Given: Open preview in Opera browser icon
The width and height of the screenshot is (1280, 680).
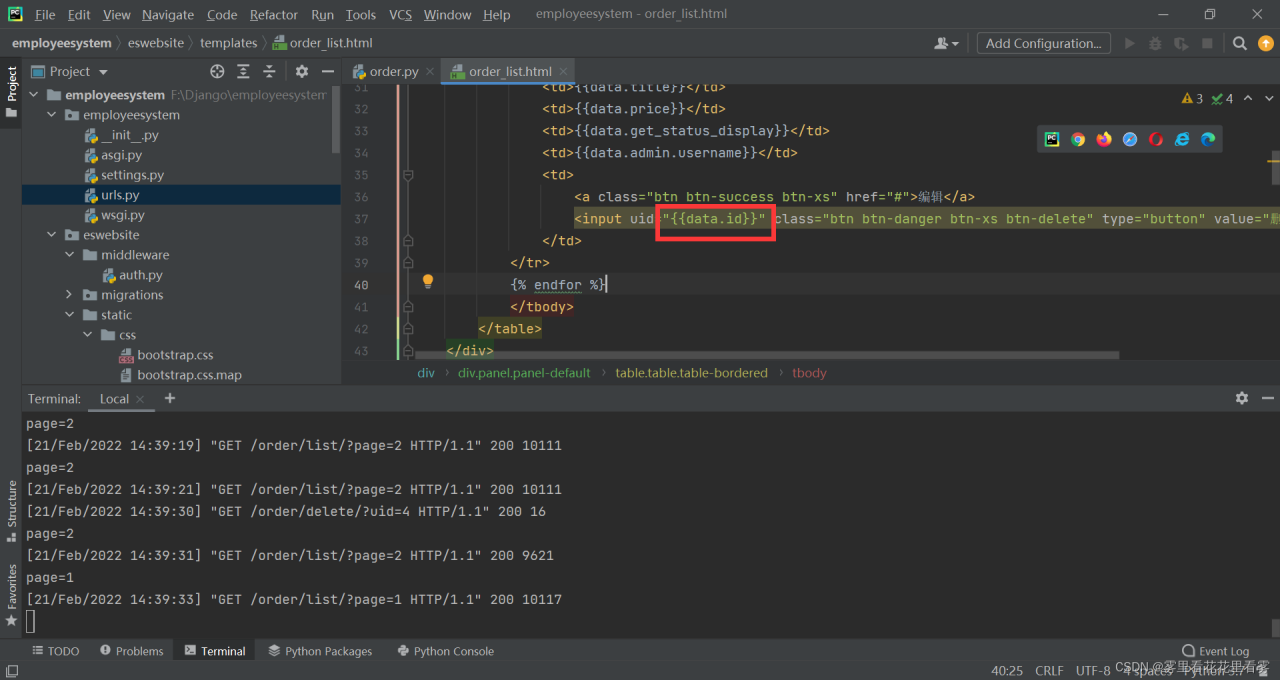Looking at the screenshot, I should point(1156,139).
